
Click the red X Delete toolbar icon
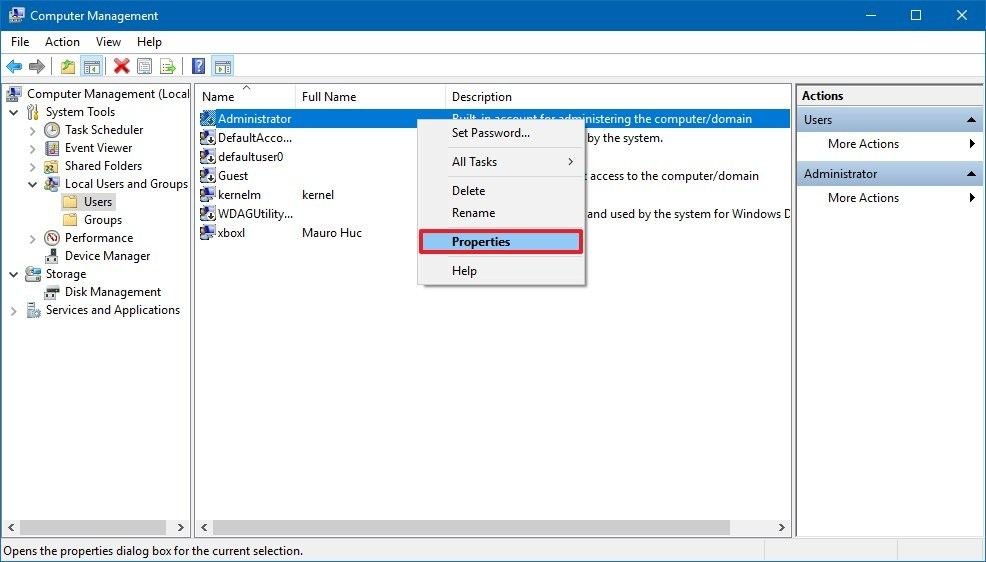(x=121, y=67)
